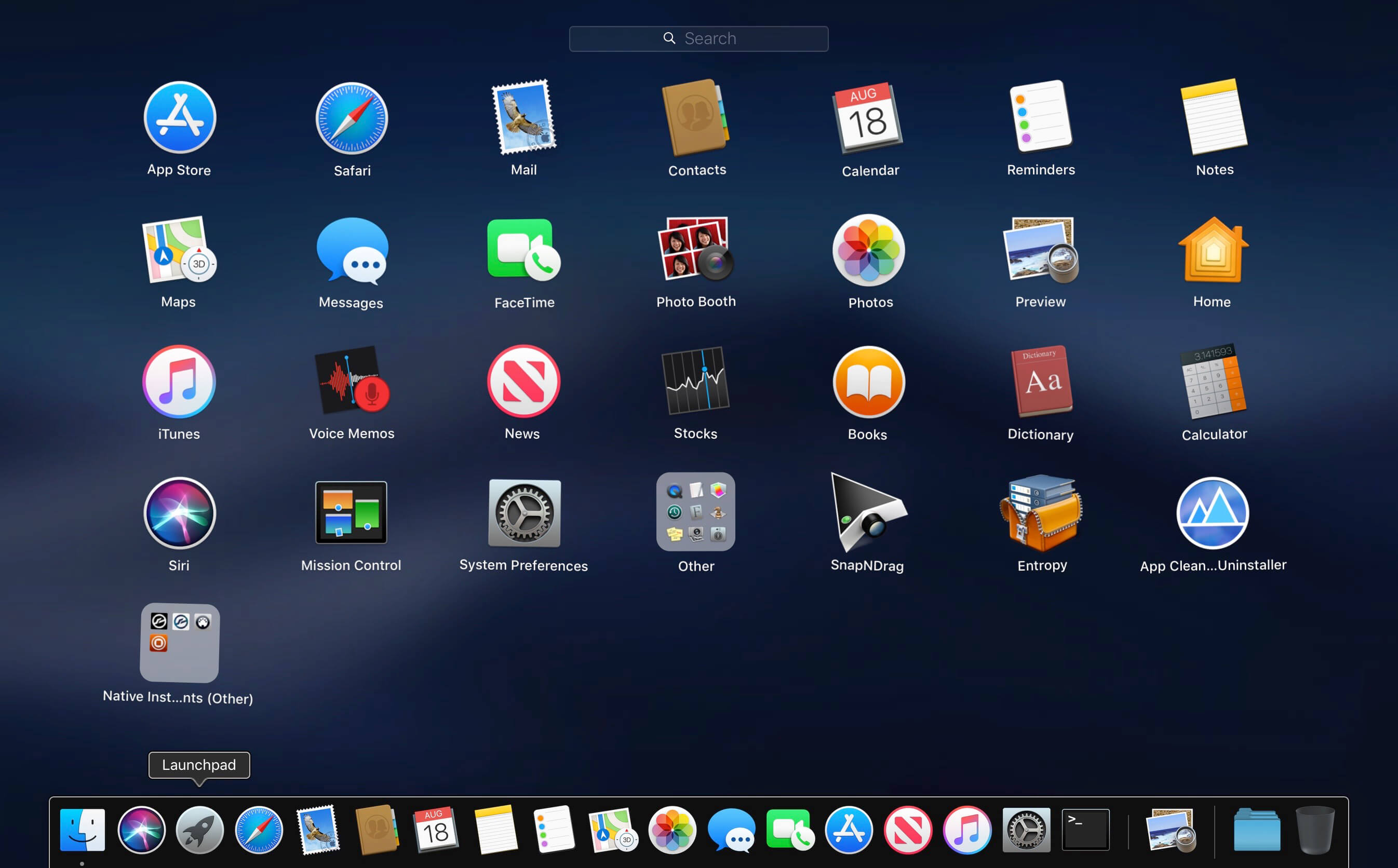Open Stocks app
The image size is (1398, 868).
click(696, 380)
